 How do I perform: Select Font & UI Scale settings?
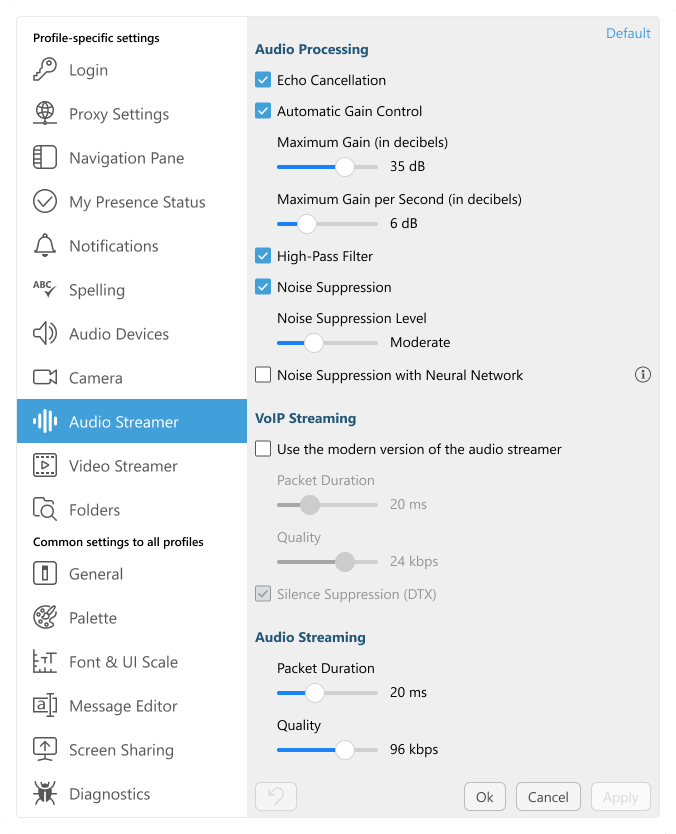click(45, 662)
